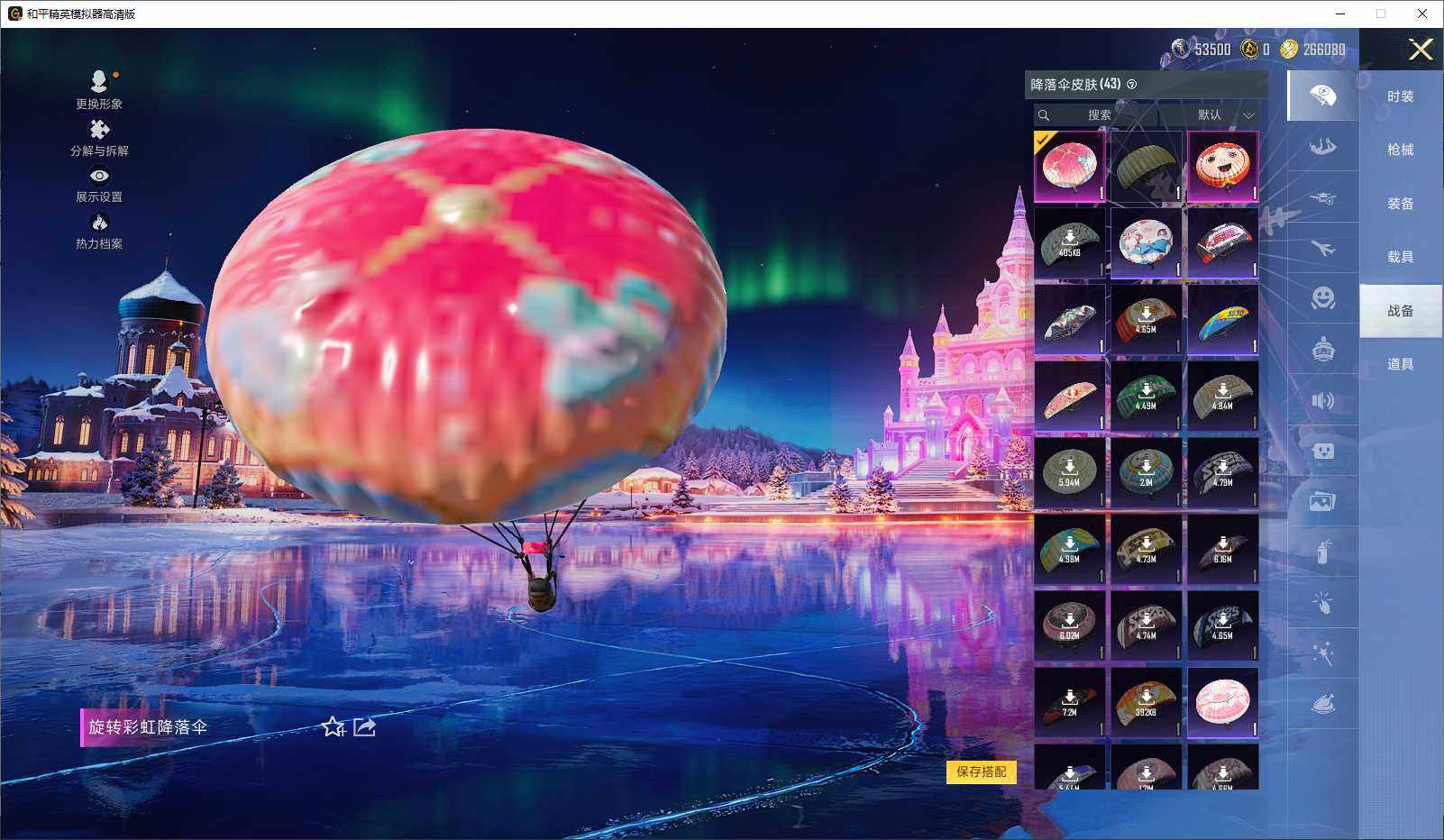The width and height of the screenshot is (1444, 840).
Task: Open the 更换形象 change appearance icon
Action: [99, 82]
